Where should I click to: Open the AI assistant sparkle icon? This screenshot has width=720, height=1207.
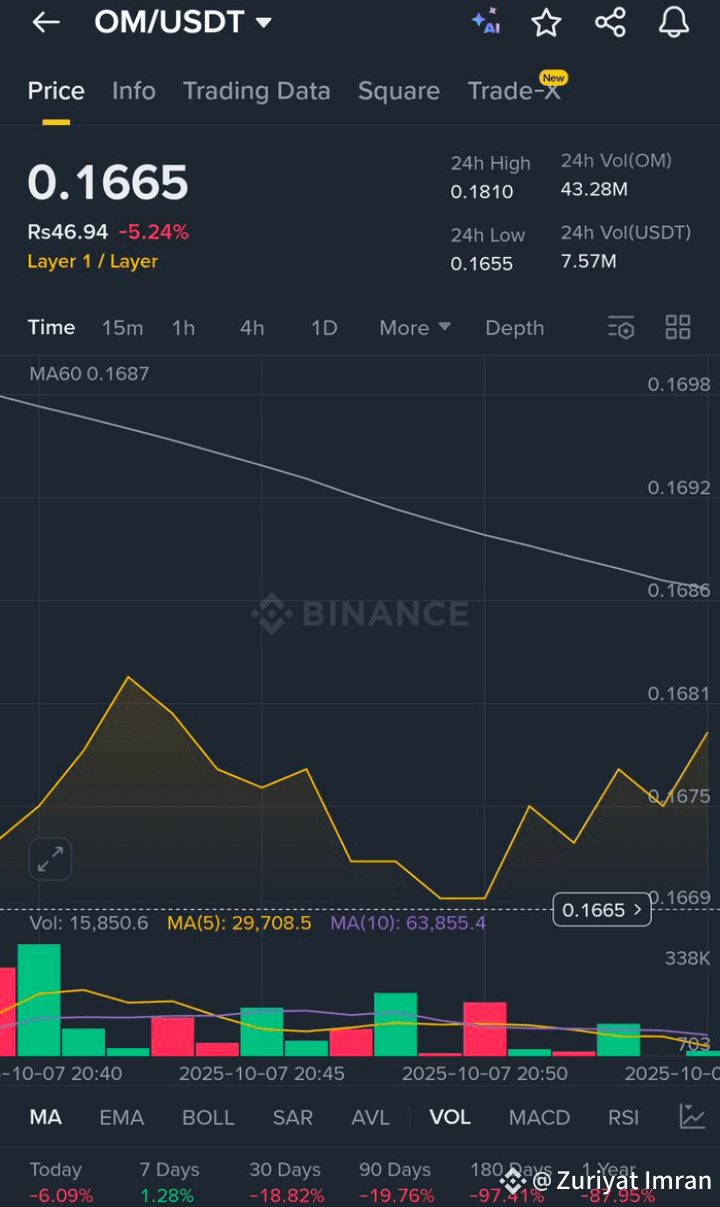click(486, 22)
